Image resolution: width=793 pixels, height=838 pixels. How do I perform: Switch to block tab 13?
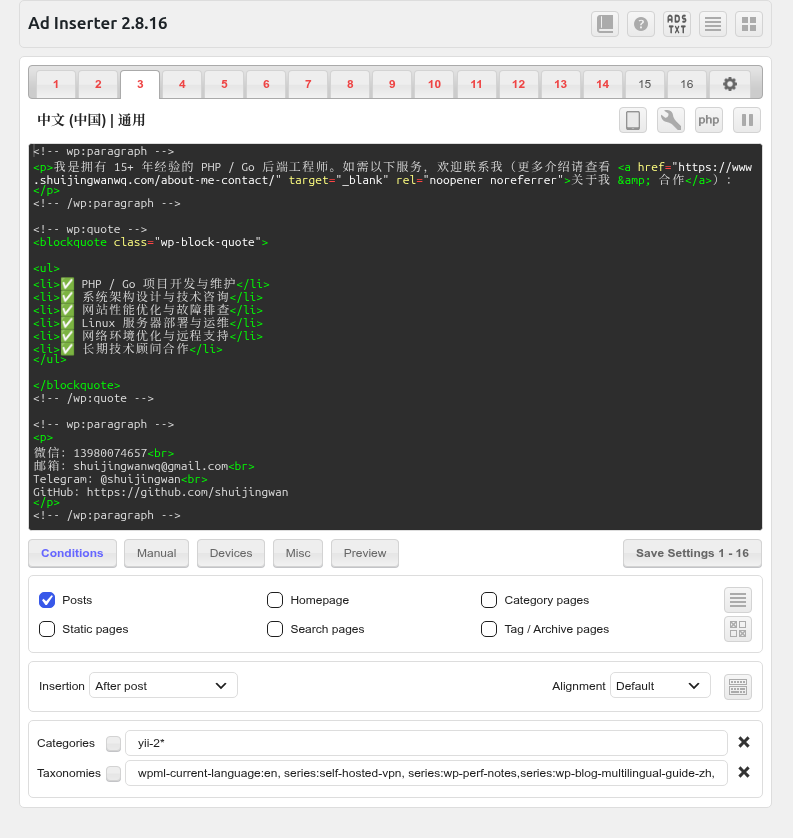(561, 84)
